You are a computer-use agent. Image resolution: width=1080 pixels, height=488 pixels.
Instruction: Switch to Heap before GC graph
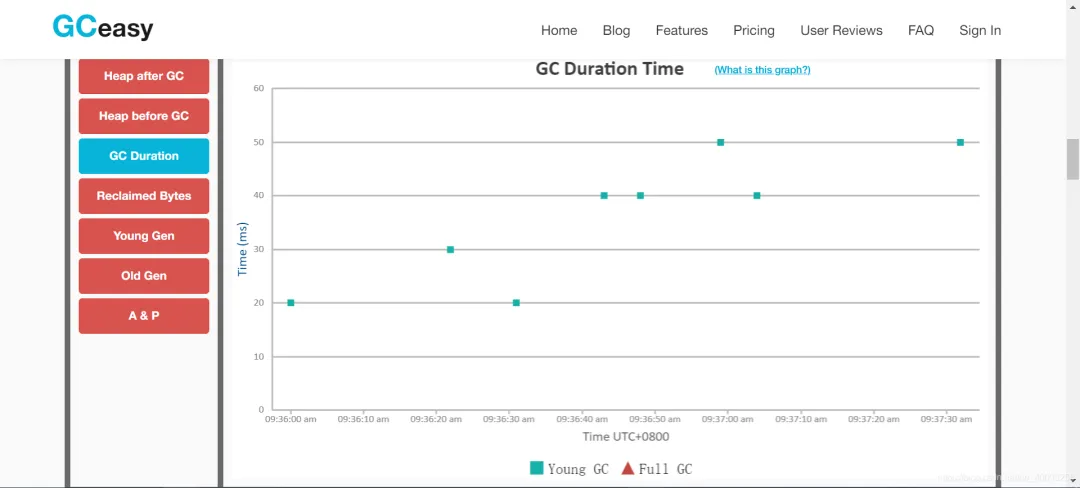tap(144, 116)
